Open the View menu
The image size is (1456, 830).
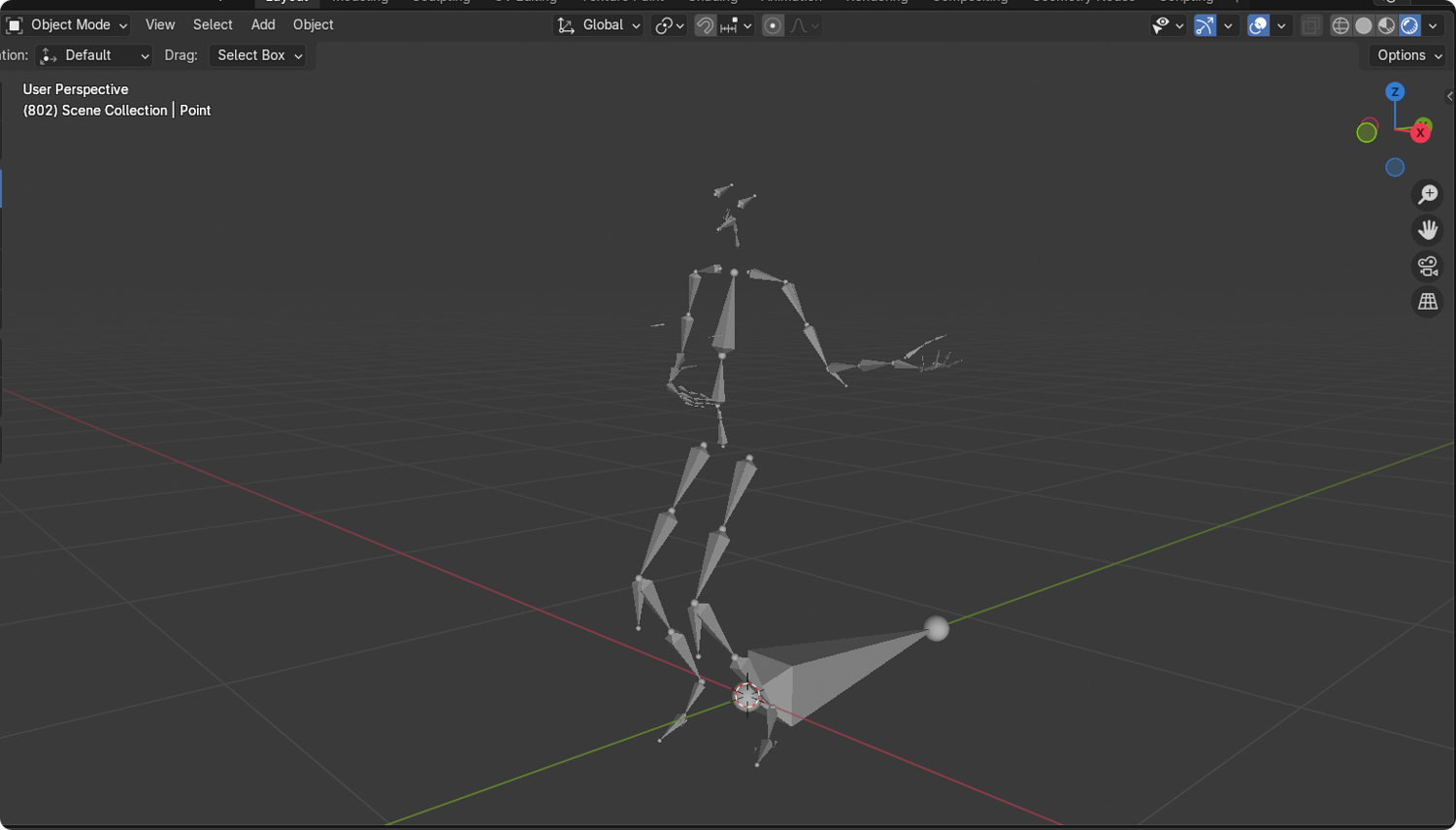point(160,25)
